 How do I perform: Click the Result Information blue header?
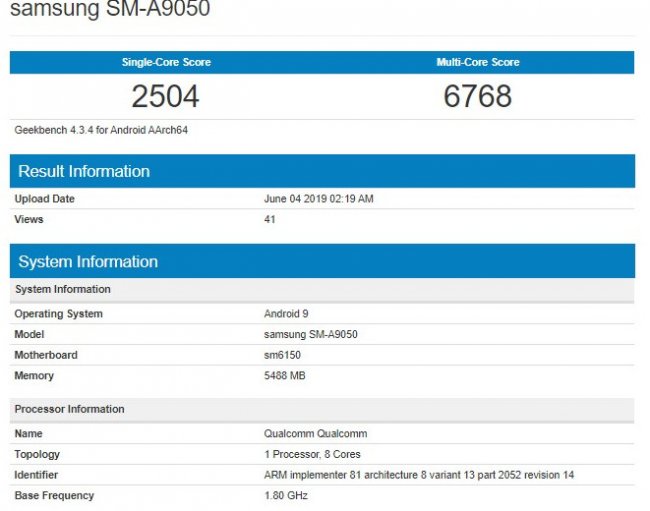[84, 171]
